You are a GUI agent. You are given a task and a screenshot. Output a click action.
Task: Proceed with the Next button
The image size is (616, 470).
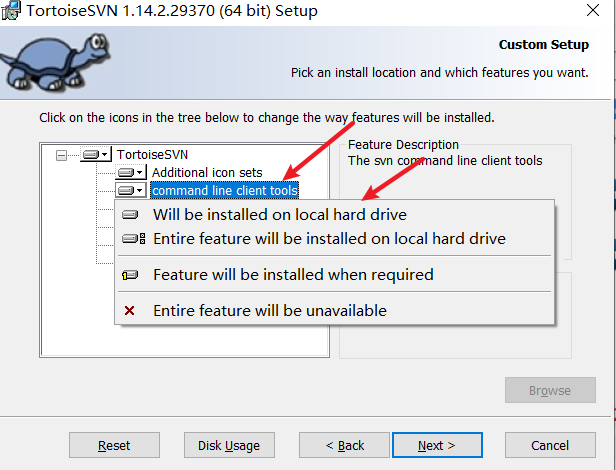[437, 445]
